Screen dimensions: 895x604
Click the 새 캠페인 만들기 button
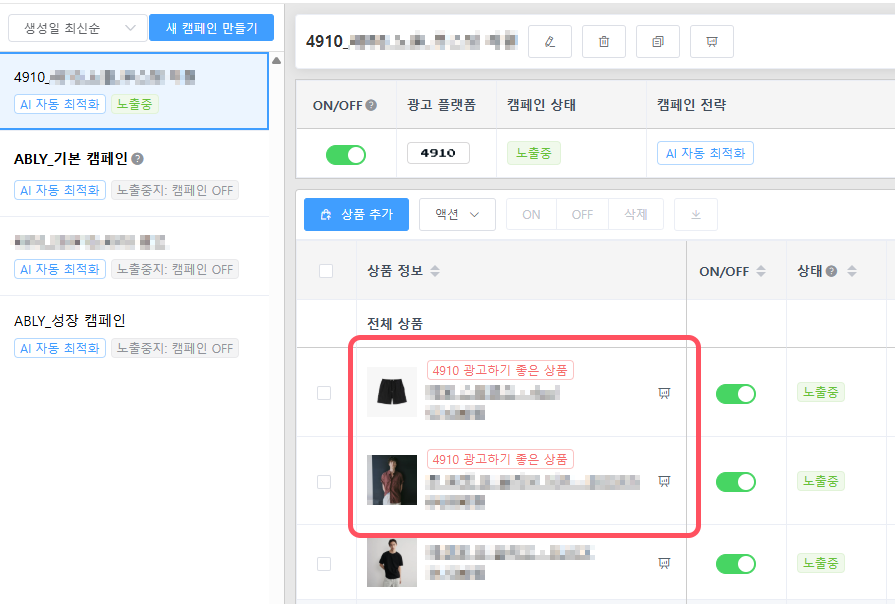coord(211,28)
